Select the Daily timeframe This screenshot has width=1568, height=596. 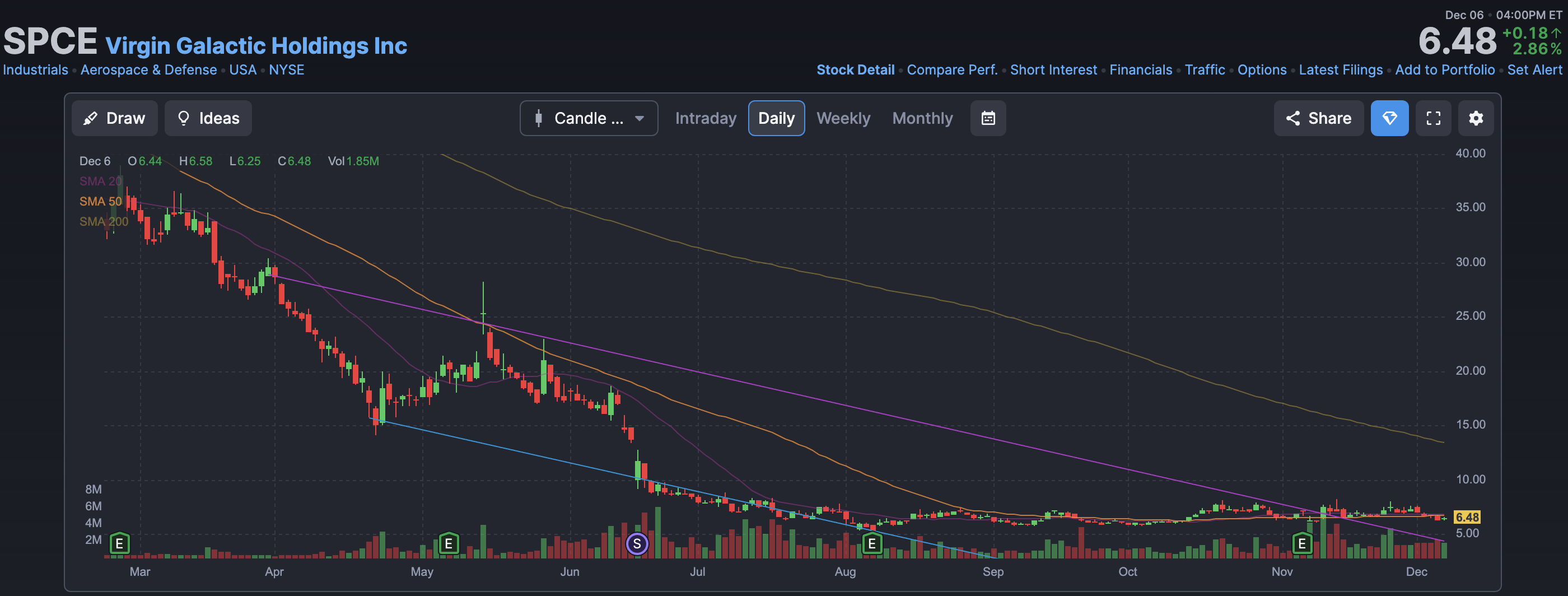pyautogui.click(x=776, y=118)
